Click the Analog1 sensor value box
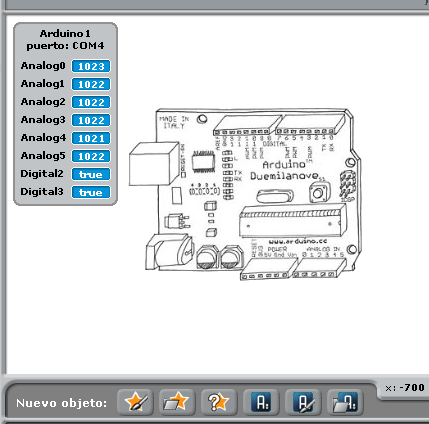This screenshot has width=429, height=424. point(91,84)
